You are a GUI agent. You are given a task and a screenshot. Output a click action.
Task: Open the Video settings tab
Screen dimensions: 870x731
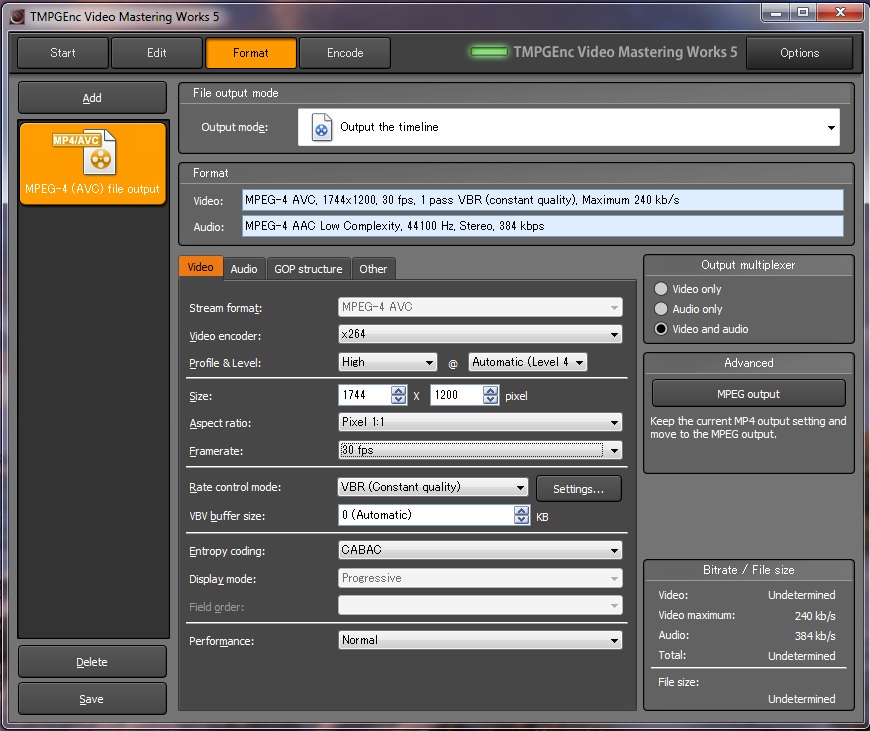point(200,267)
